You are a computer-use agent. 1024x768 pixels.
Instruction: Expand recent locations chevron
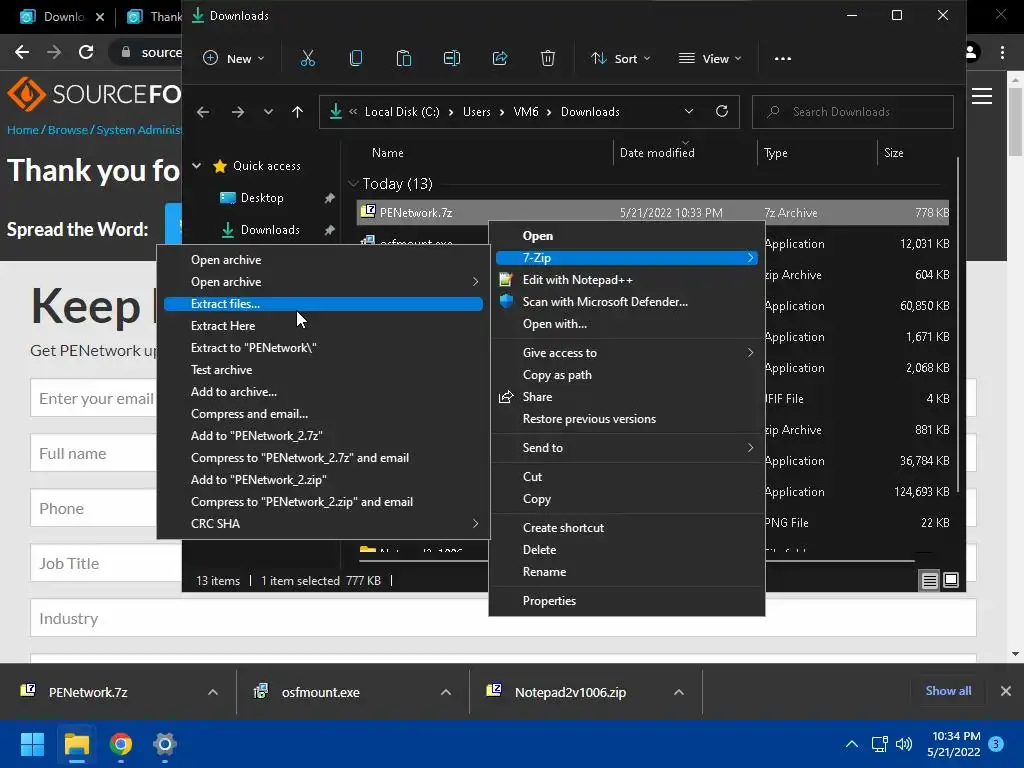pos(268,112)
